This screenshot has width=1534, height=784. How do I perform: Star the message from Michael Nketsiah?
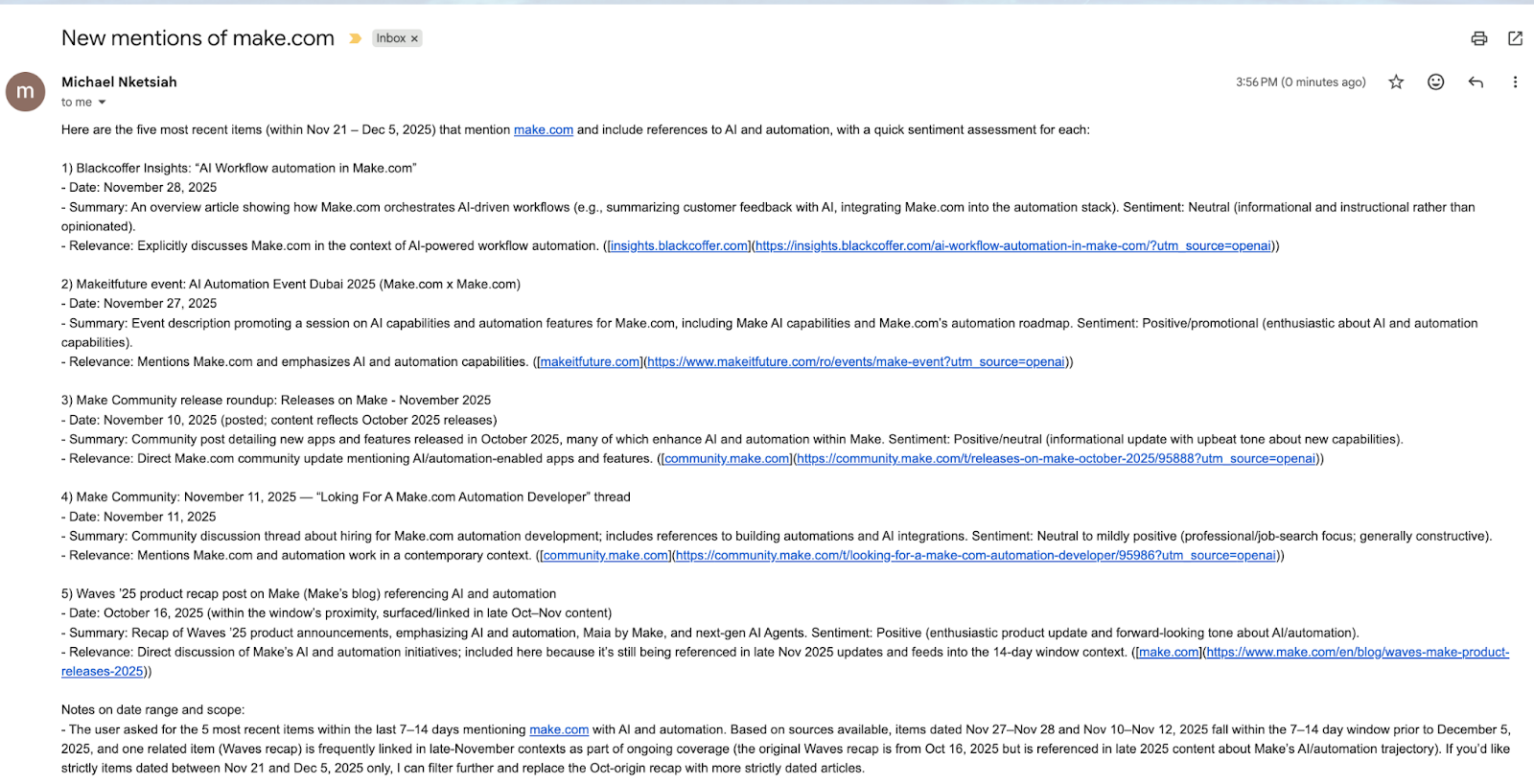[x=1396, y=82]
